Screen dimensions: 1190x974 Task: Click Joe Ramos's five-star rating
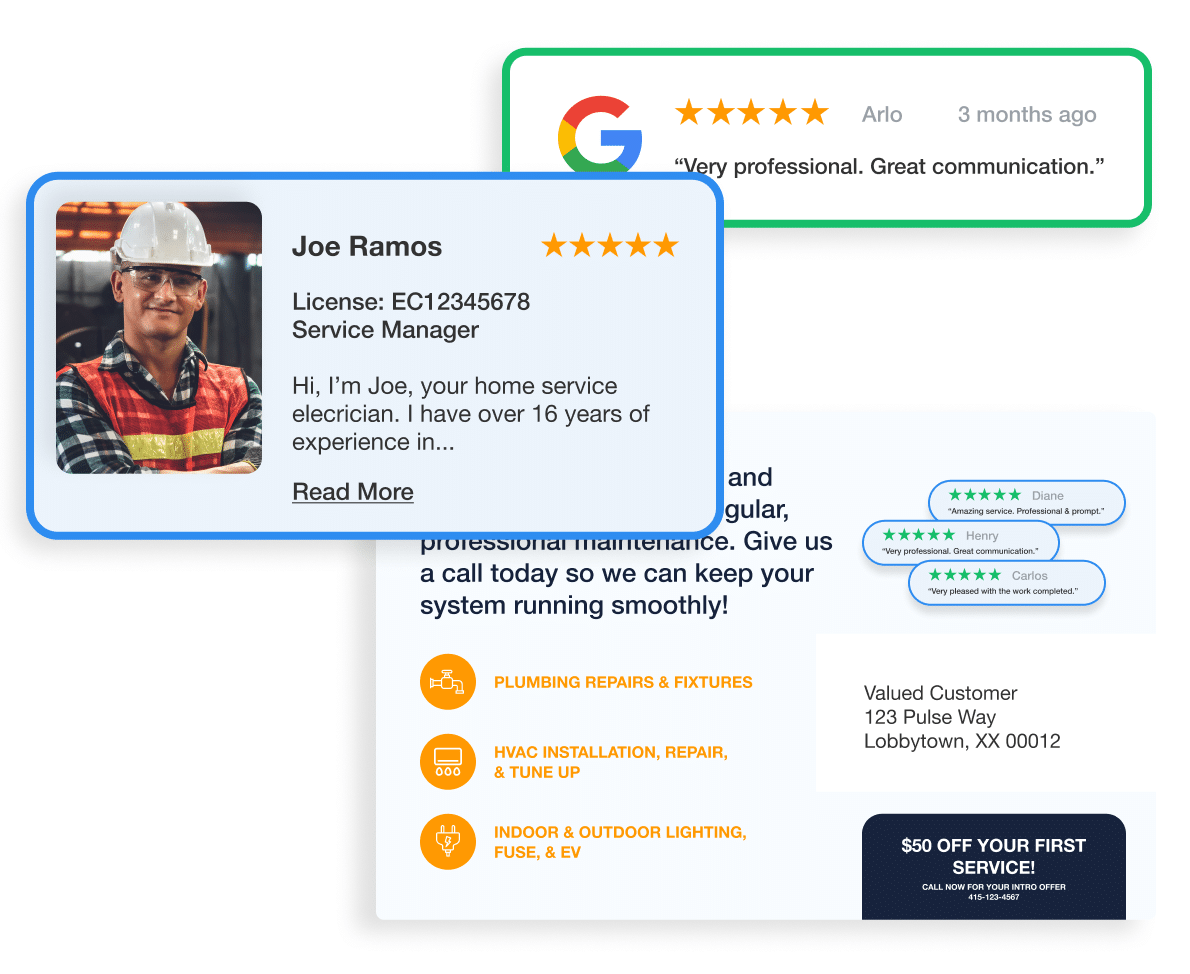609,245
